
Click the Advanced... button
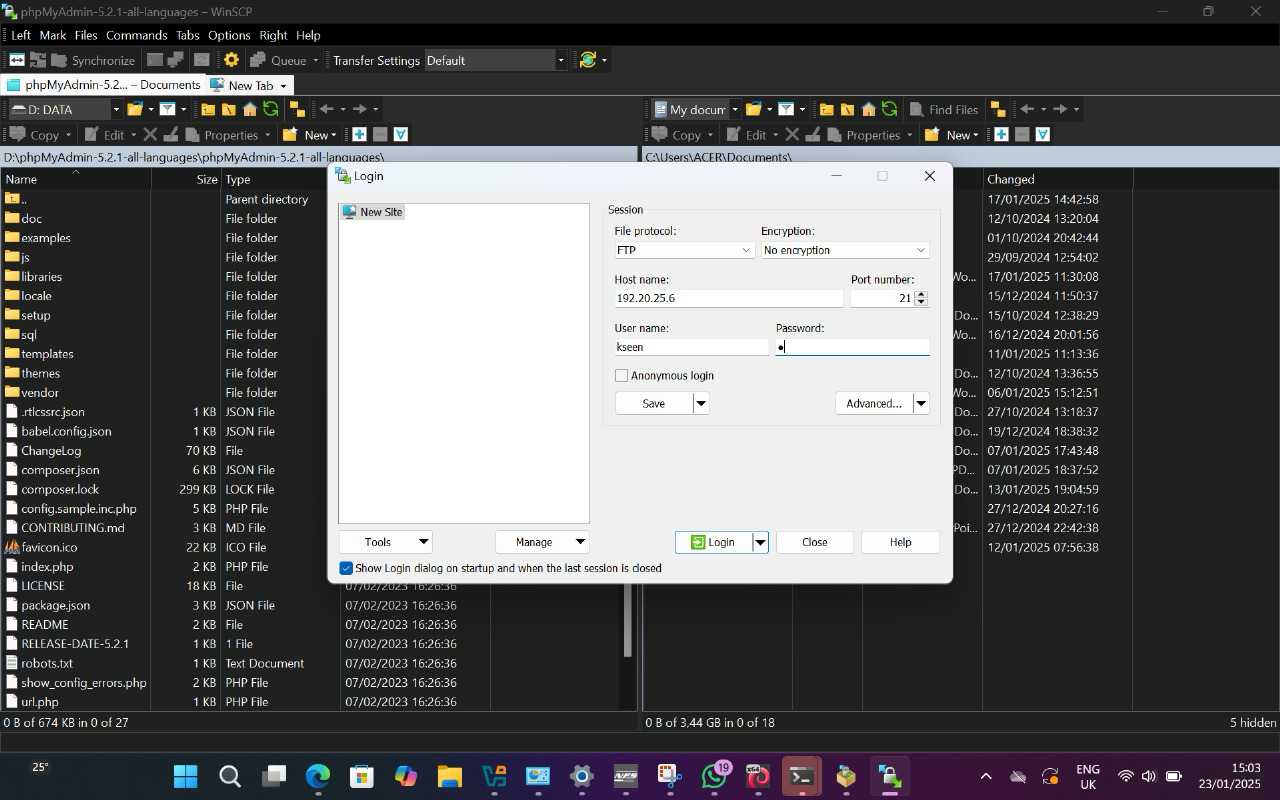(x=873, y=403)
